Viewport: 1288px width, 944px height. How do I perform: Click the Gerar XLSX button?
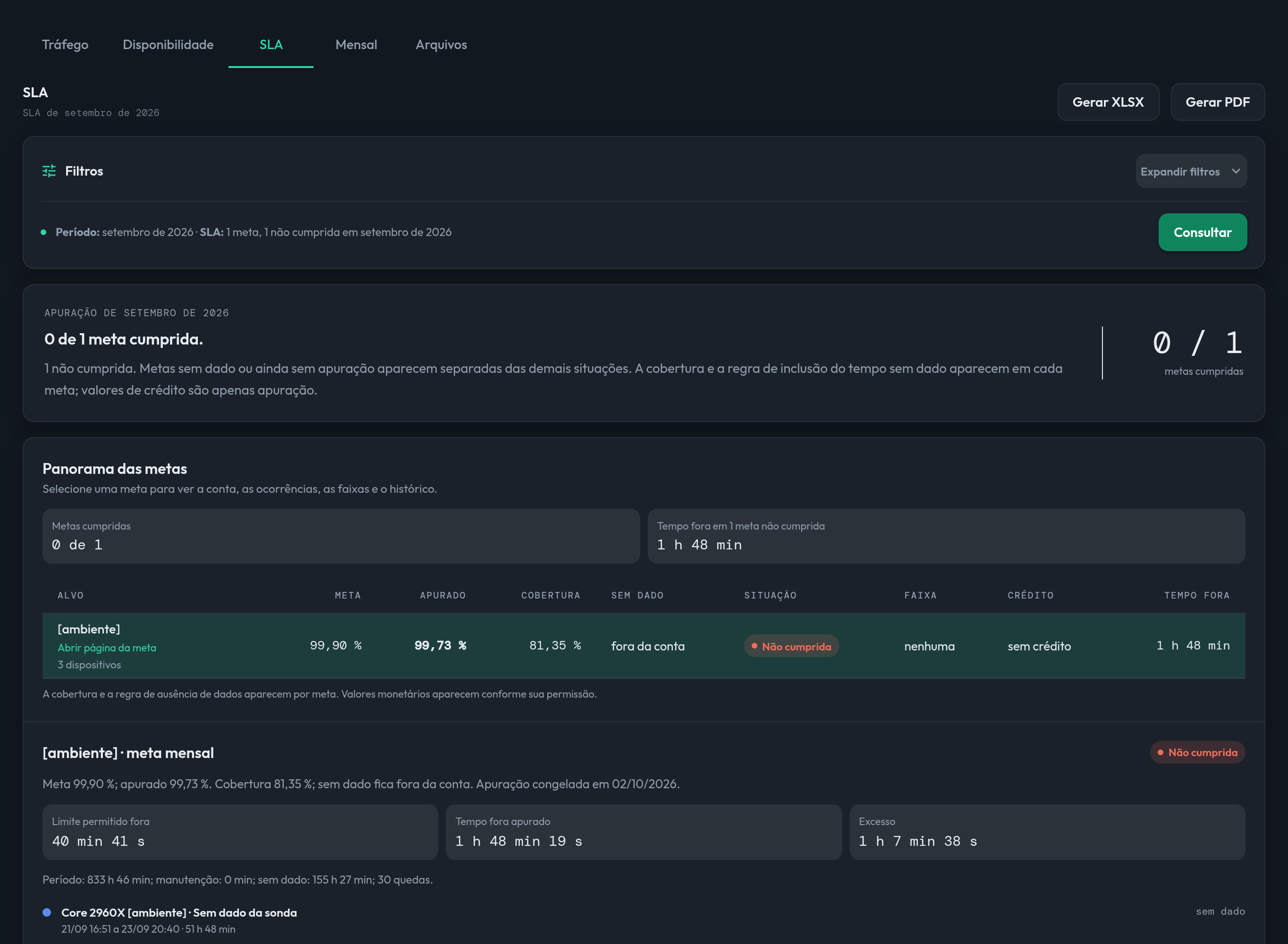click(1108, 102)
